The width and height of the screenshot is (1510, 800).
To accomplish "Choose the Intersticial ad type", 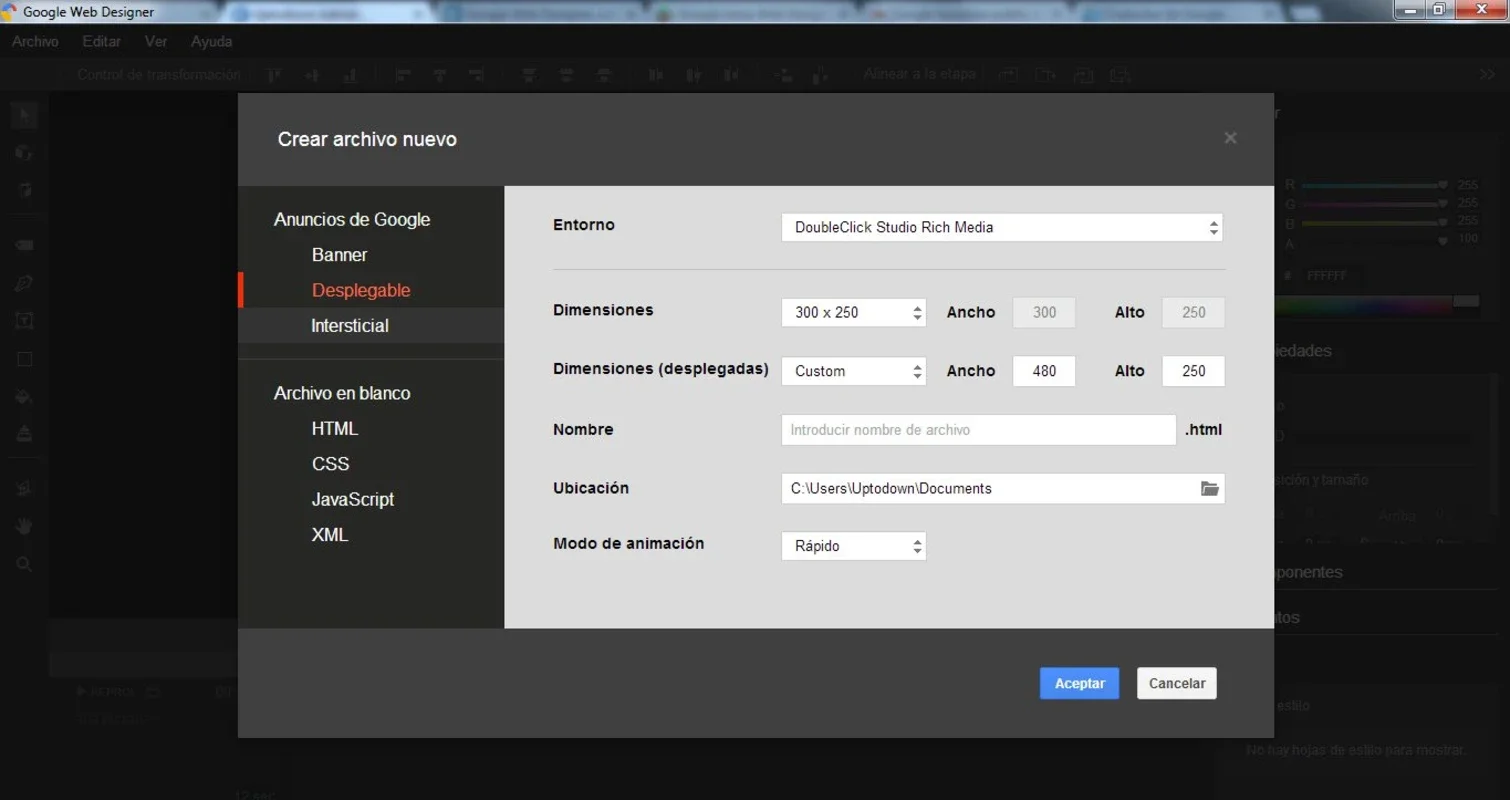I will pos(350,326).
